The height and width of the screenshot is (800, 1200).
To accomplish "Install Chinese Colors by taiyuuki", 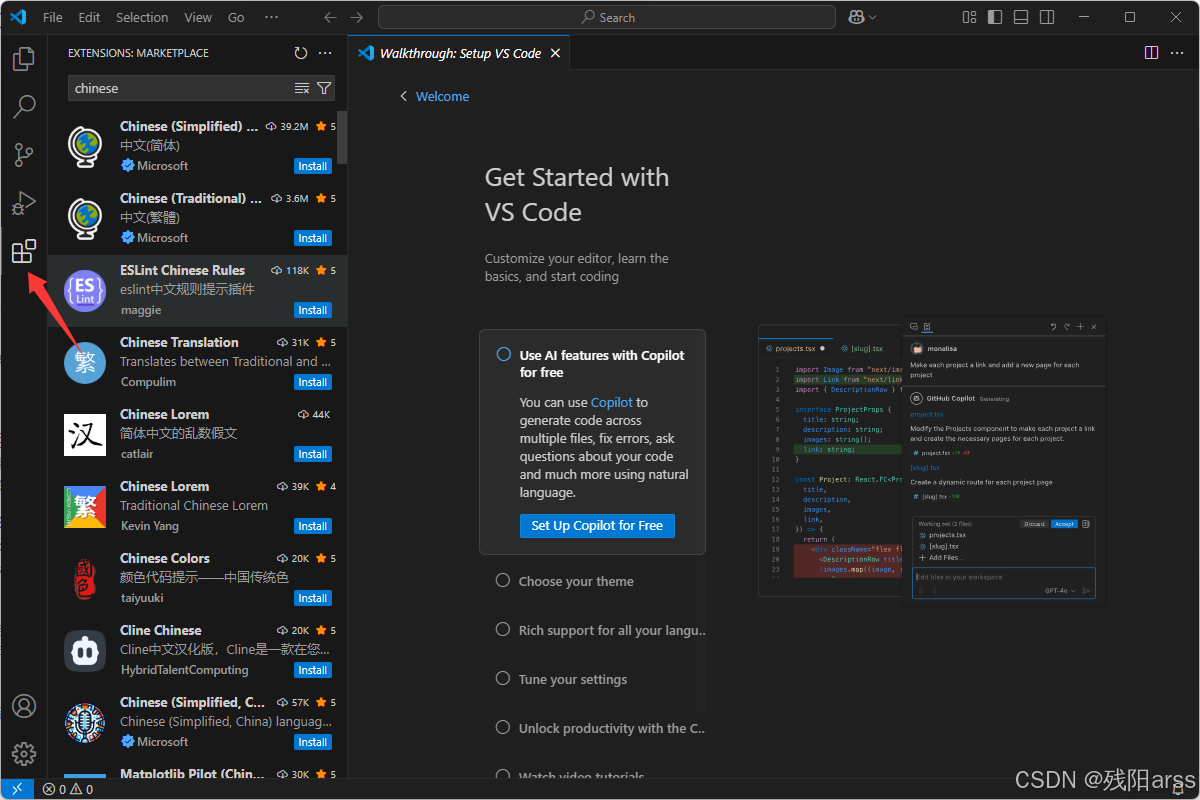I will 313,598.
